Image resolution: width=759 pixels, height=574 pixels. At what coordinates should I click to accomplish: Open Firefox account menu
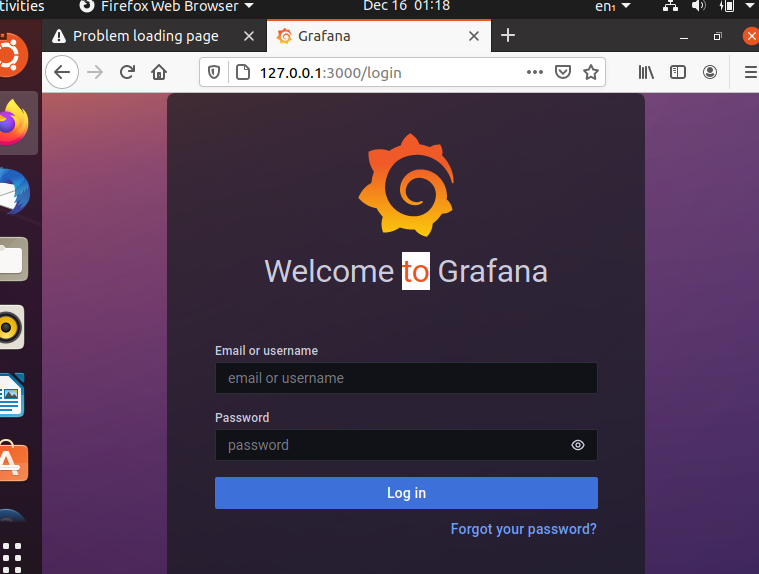coord(710,73)
